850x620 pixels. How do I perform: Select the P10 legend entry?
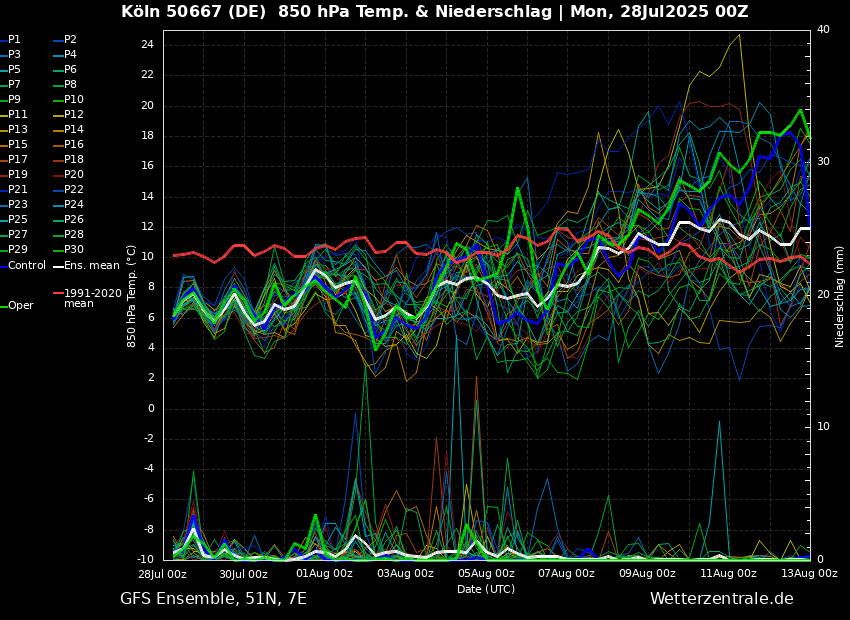[x=74, y=100]
